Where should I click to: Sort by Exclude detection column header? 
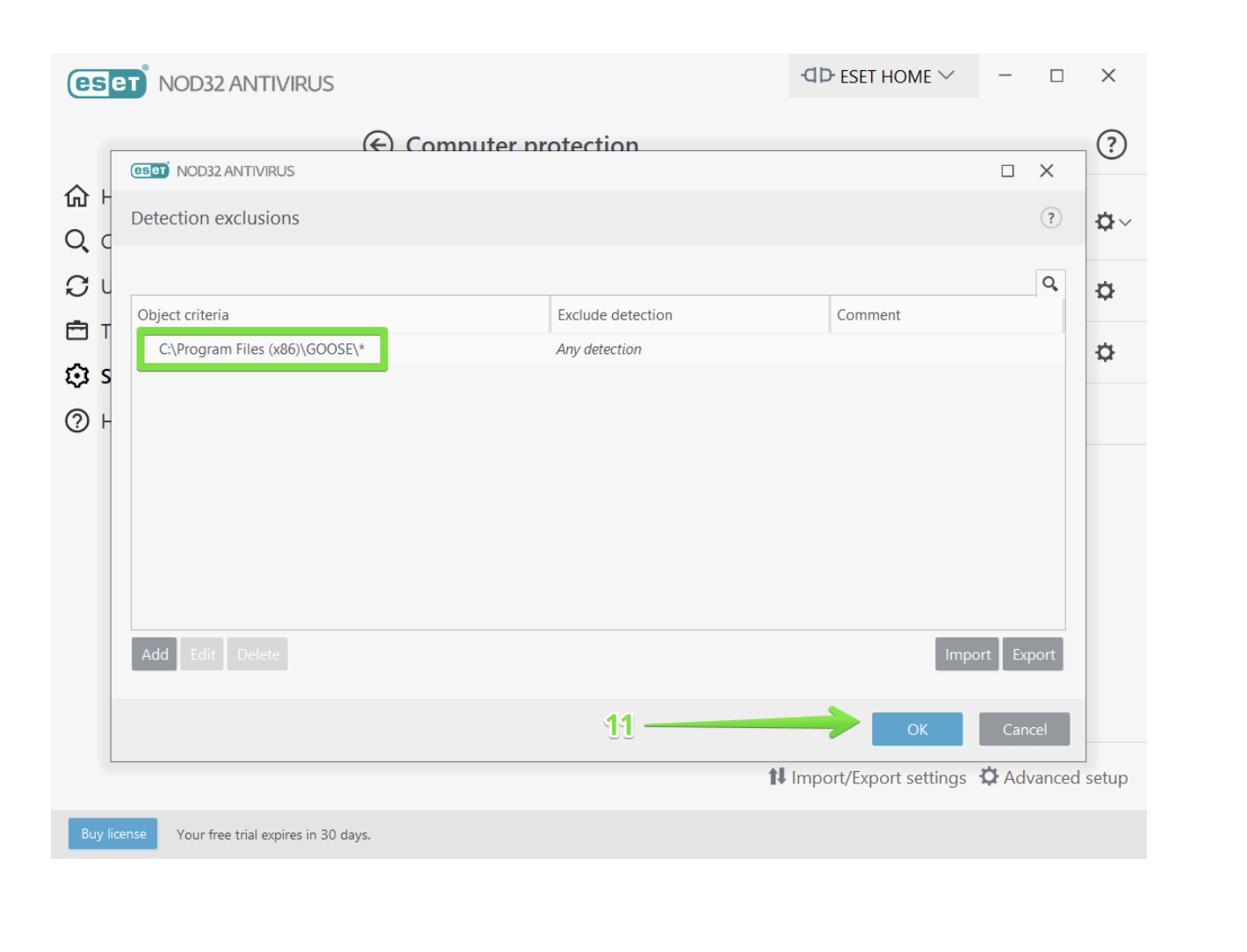pyautogui.click(x=690, y=314)
